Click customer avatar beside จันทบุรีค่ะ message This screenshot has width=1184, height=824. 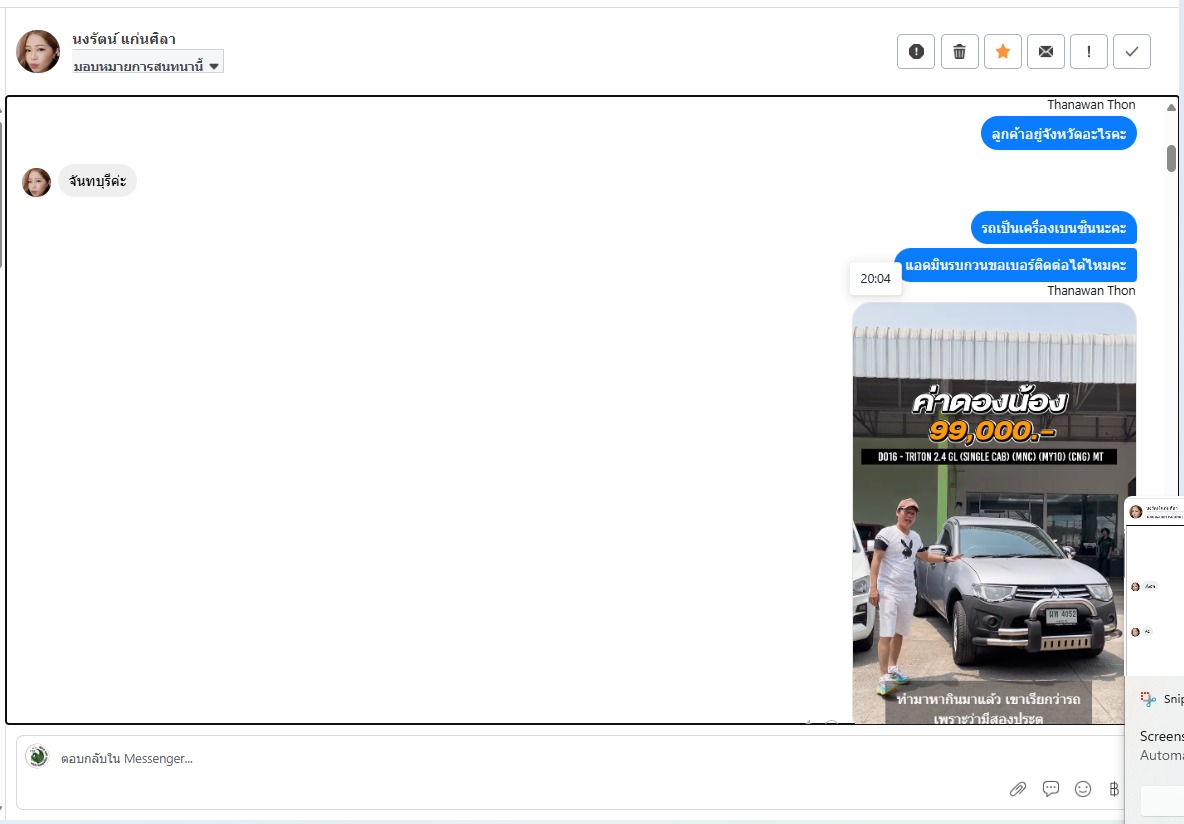click(x=36, y=182)
